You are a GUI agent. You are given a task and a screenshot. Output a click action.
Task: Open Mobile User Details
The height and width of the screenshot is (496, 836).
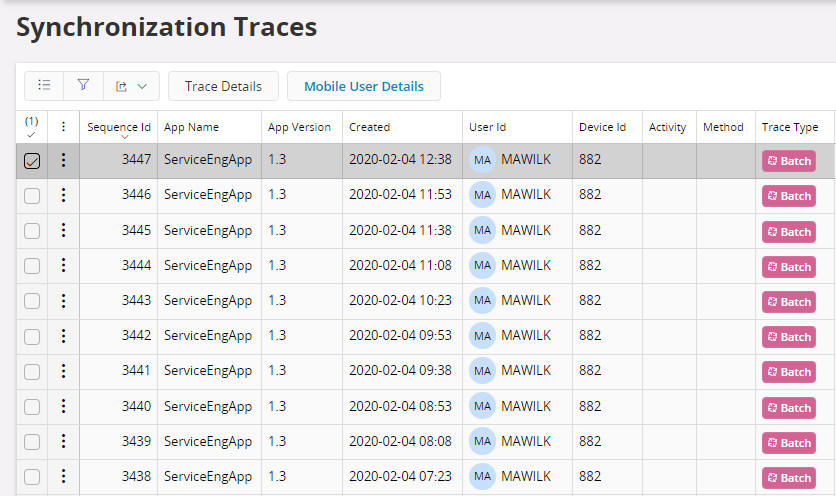click(364, 86)
